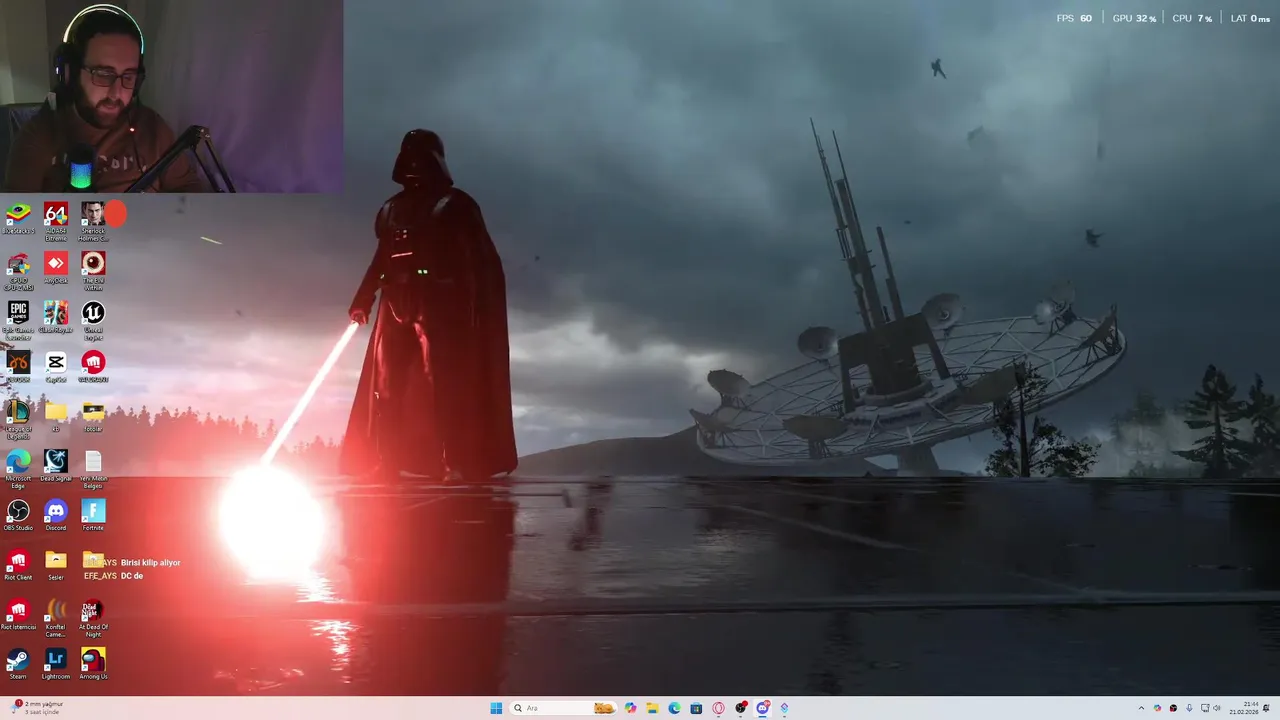Launch the Riot Client shortcut
Image resolution: width=1280 pixels, height=720 pixels.
[x=18, y=565]
